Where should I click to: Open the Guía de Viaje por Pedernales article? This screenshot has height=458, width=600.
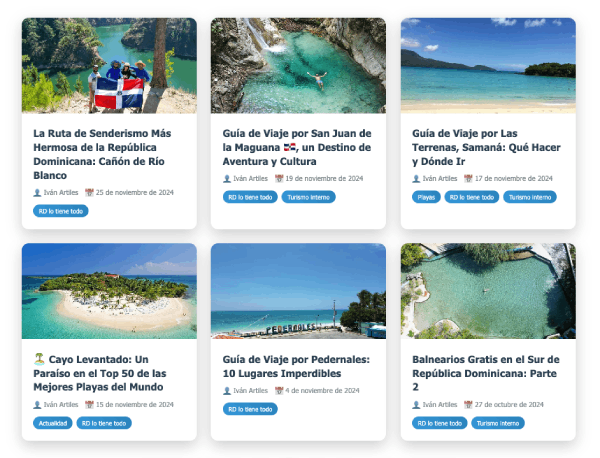click(296, 366)
